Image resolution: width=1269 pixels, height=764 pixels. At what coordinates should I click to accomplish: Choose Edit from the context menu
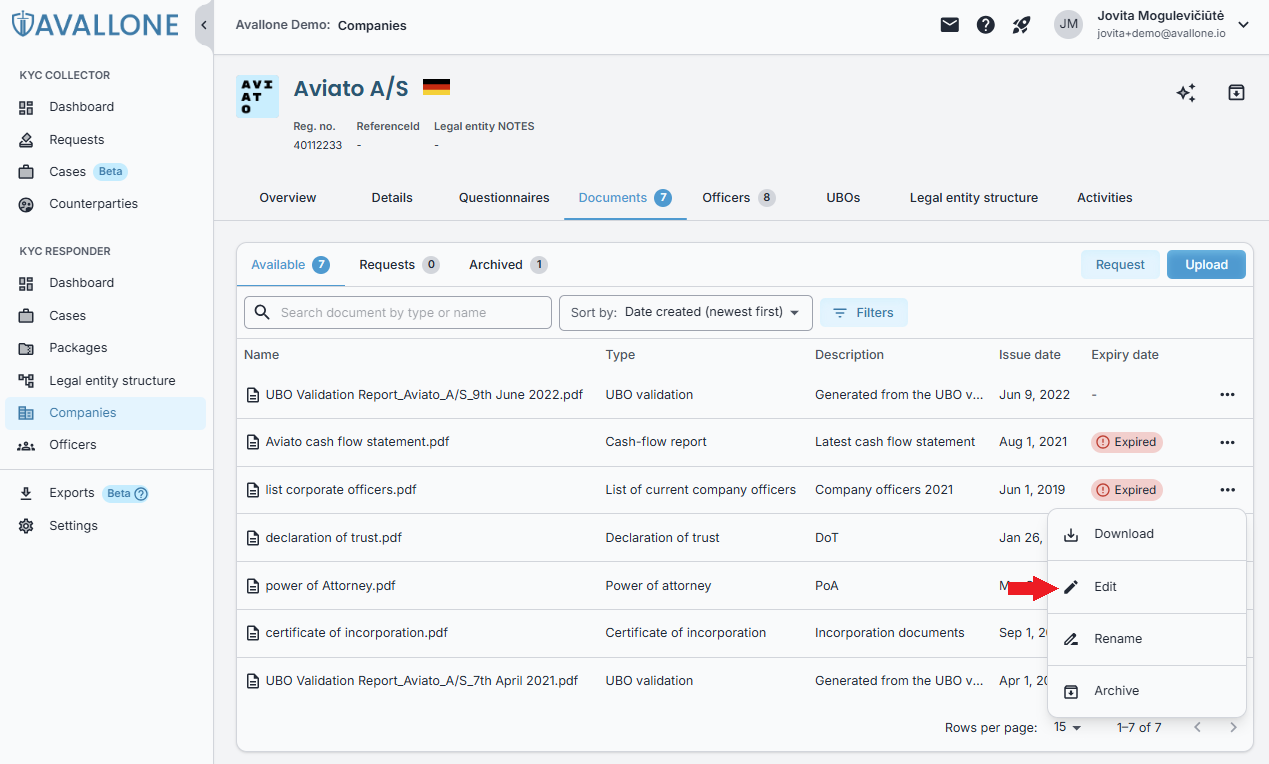(x=1147, y=587)
